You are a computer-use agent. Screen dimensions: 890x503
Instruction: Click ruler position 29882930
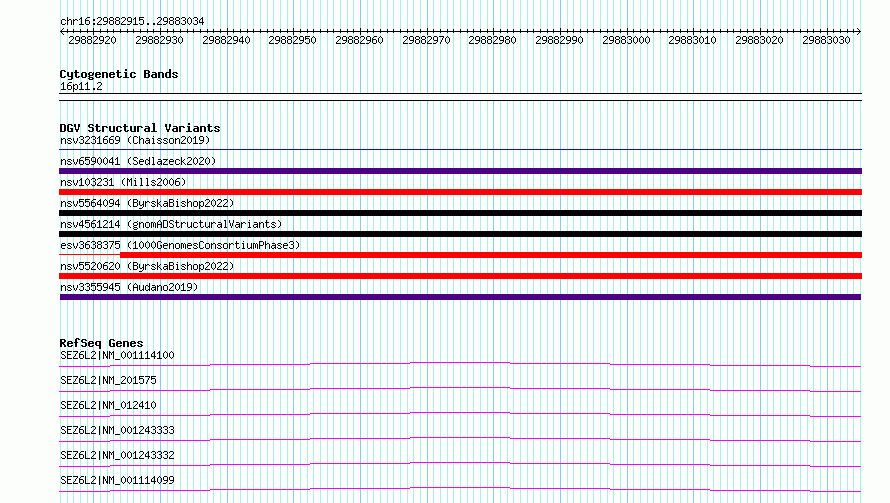159,40
